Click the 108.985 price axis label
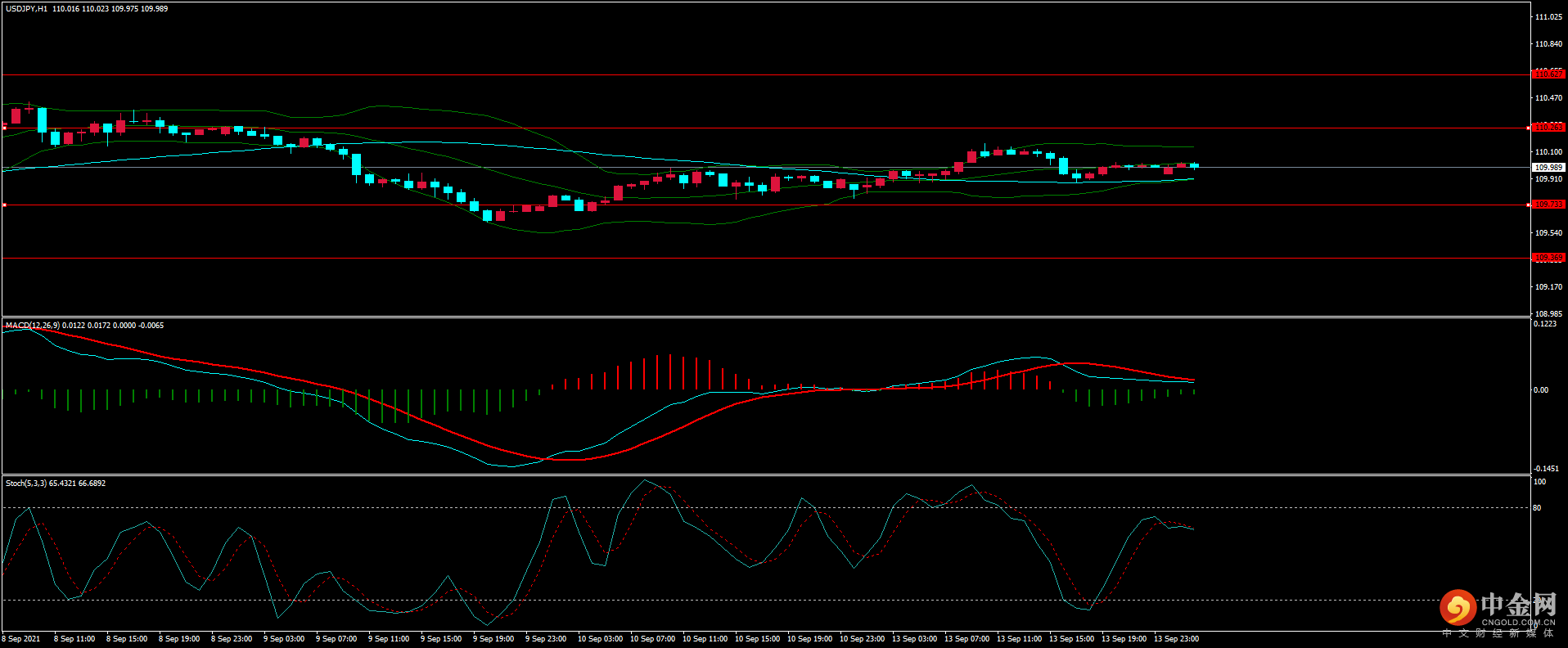This screenshot has height=648, width=1568. click(x=1548, y=313)
